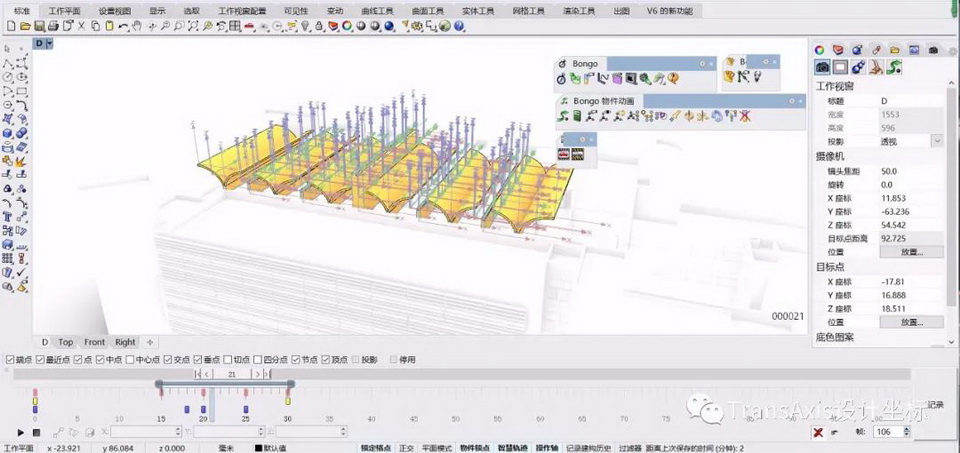Open the 曲线工具 toolbar tab
The width and height of the screenshot is (960, 453).
(x=378, y=10)
